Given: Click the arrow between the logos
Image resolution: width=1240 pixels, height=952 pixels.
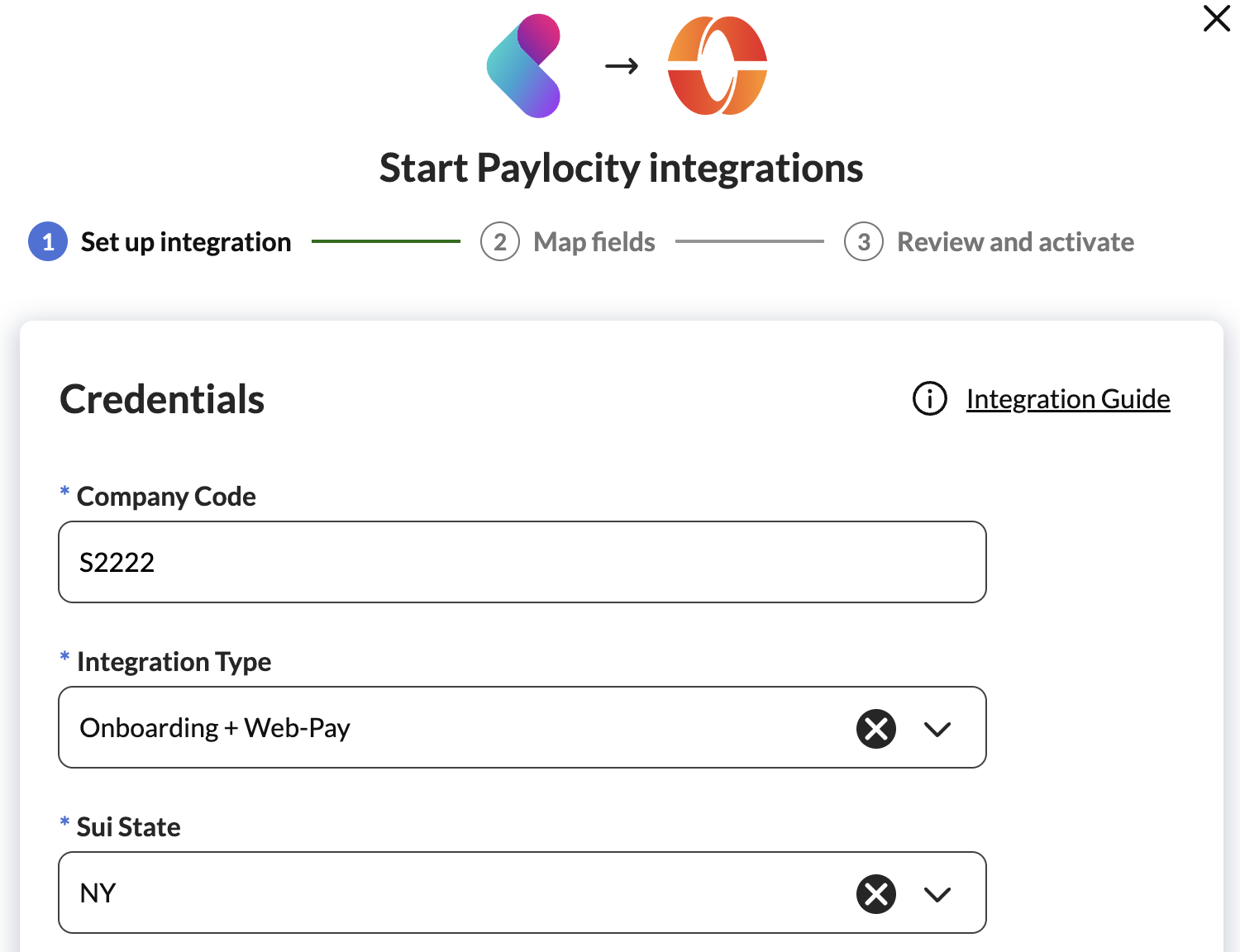Looking at the screenshot, I should pos(622,66).
